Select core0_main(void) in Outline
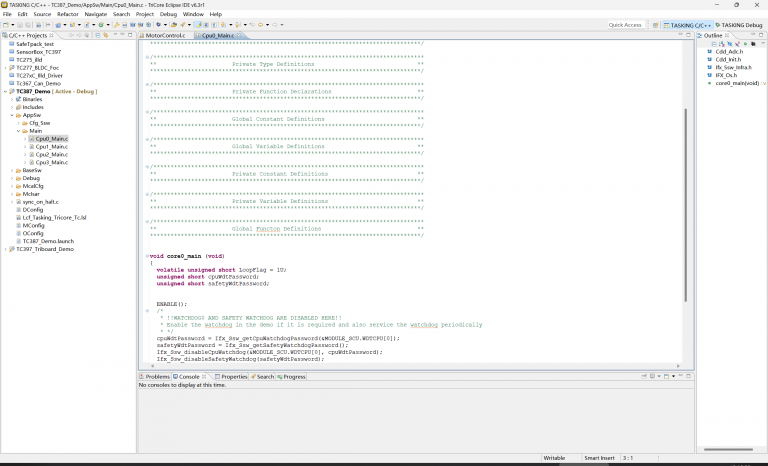The width and height of the screenshot is (768, 466). [x=737, y=83]
